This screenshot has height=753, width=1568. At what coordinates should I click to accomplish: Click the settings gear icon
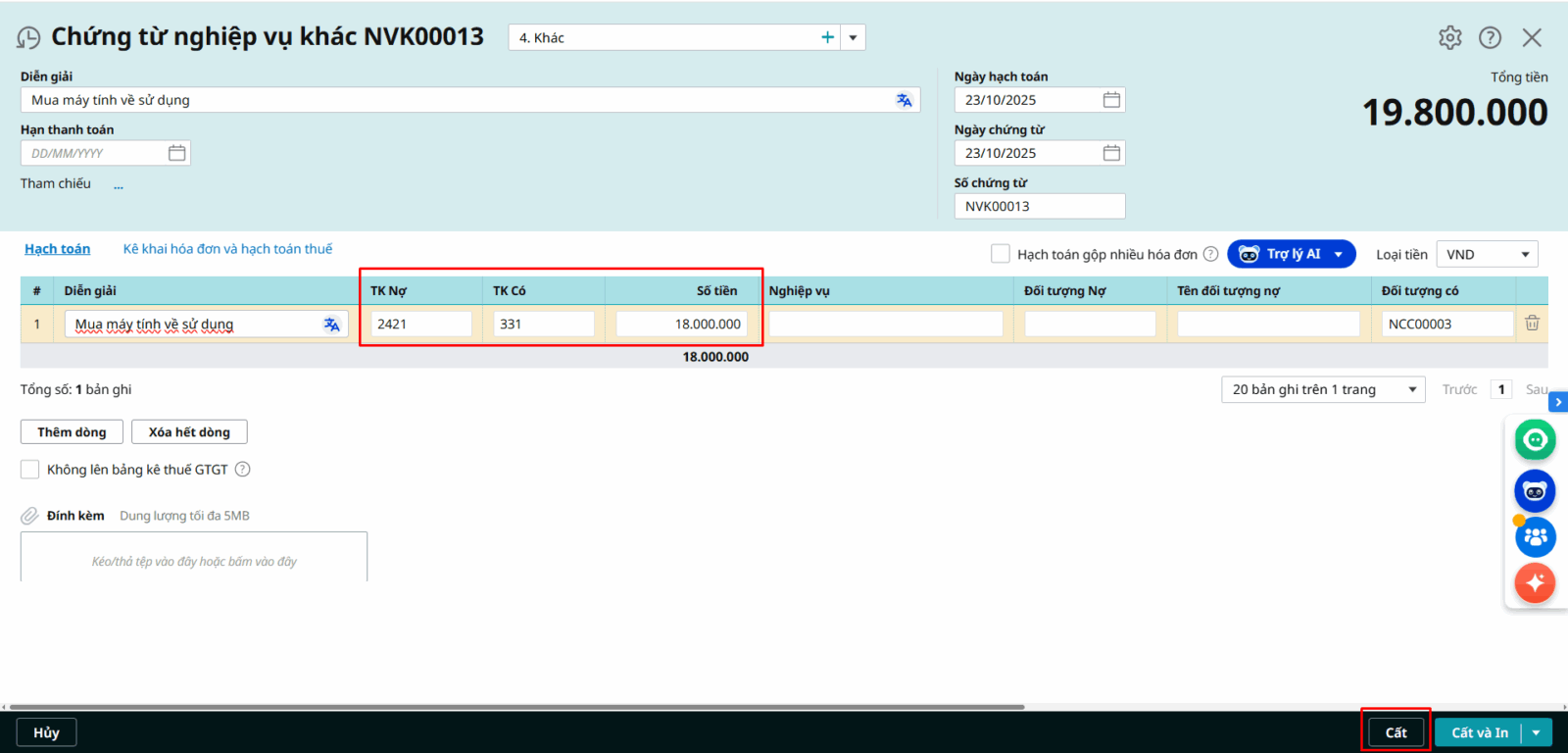tap(1449, 37)
